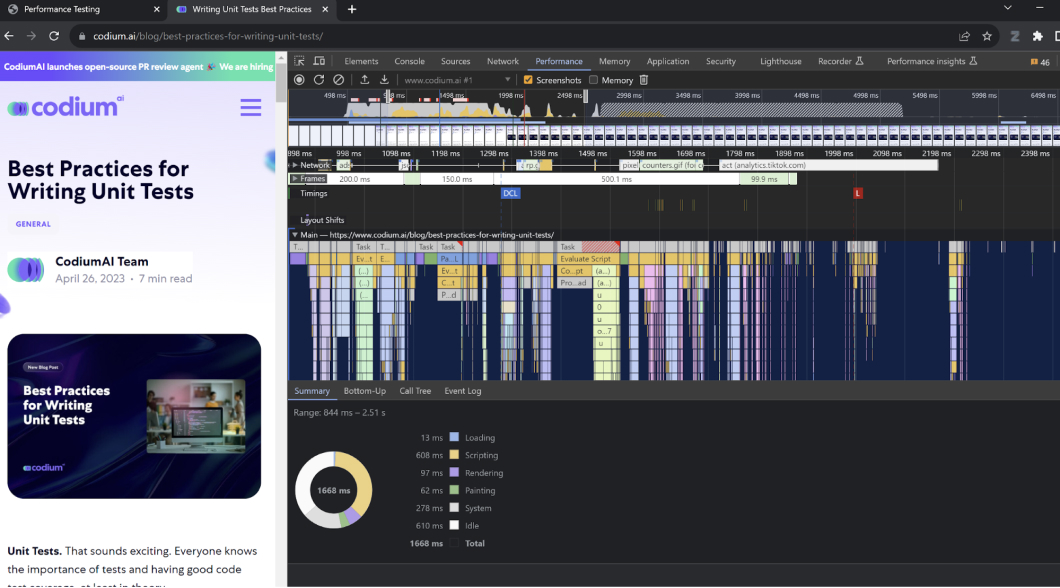Clear the current performance recording
The image size is (1060, 588).
click(x=338, y=80)
